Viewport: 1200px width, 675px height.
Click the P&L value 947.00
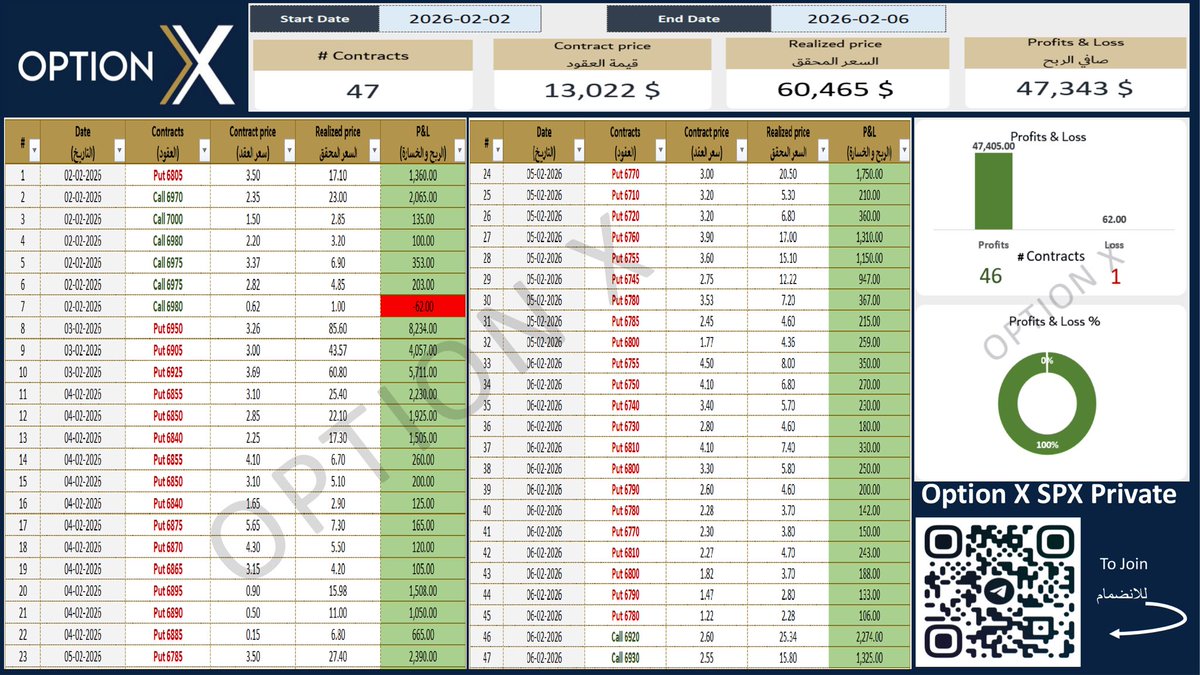[869, 279]
